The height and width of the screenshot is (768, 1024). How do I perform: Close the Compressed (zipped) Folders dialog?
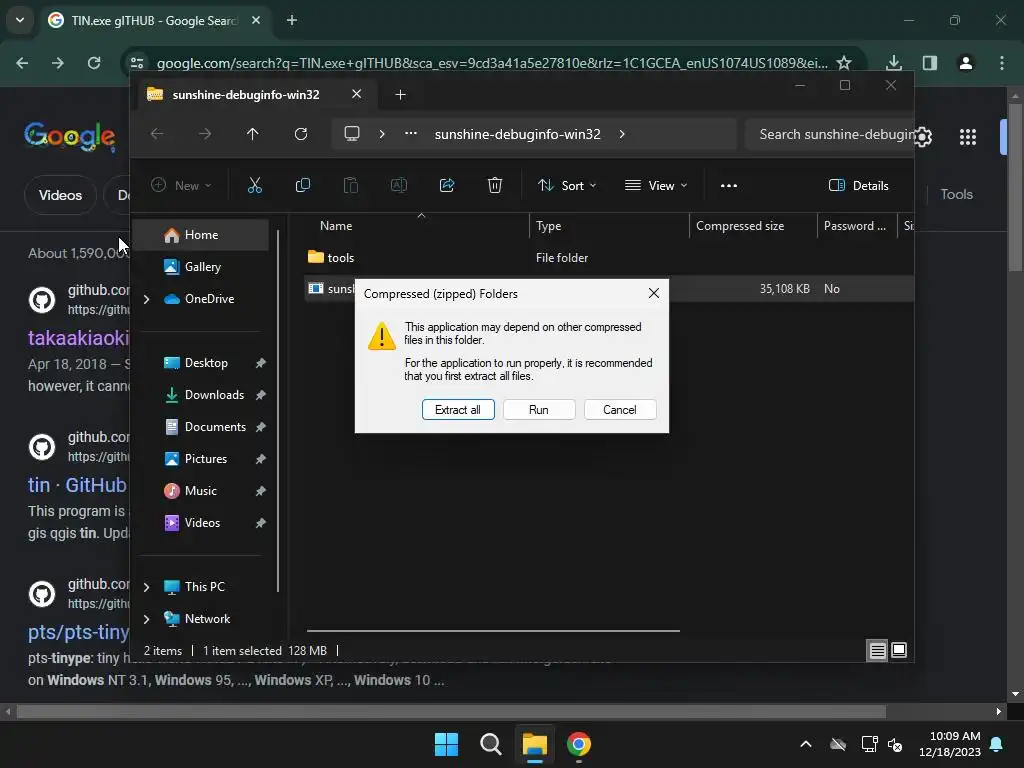point(654,293)
